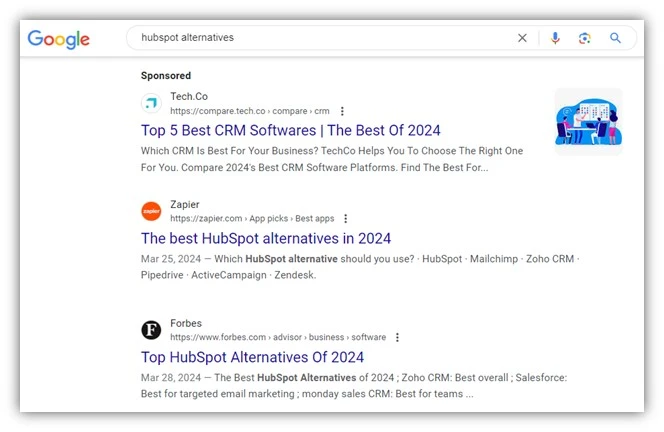
Task: Click the Forbes site name
Action: coord(186,323)
